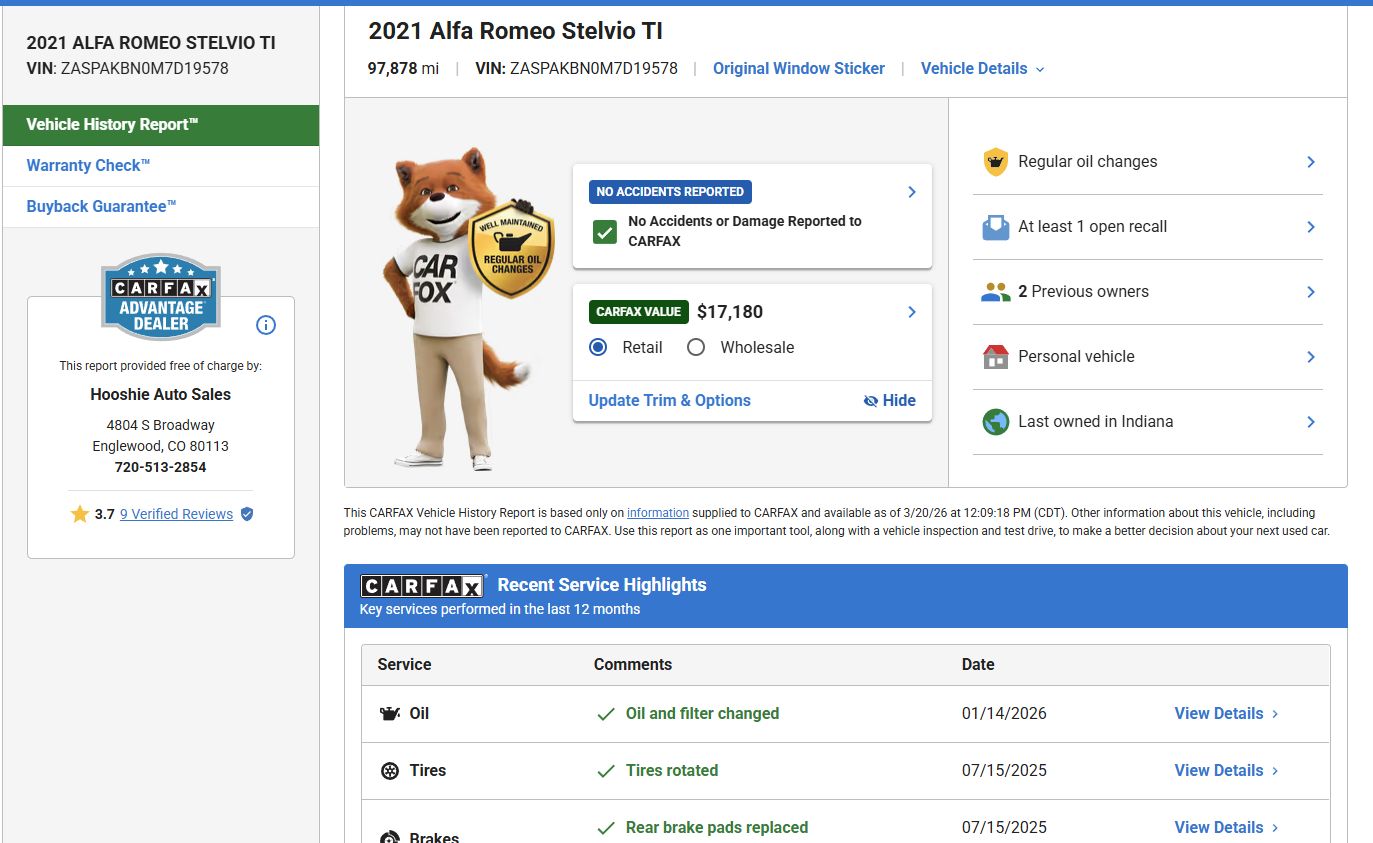Click the personal vehicle house icon

tap(995, 357)
